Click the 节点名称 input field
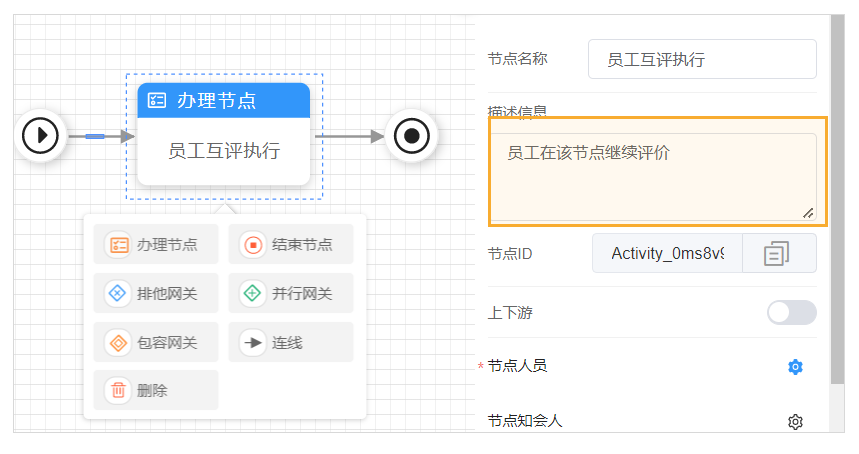859x454 pixels. (702, 60)
